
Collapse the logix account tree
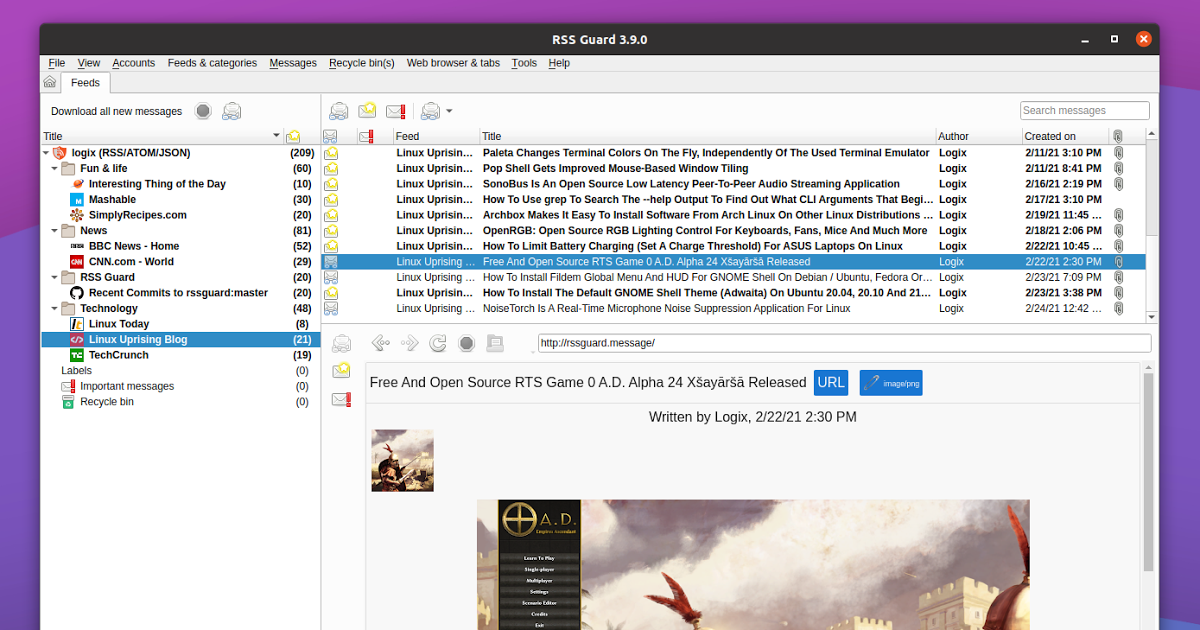coord(46,153)
